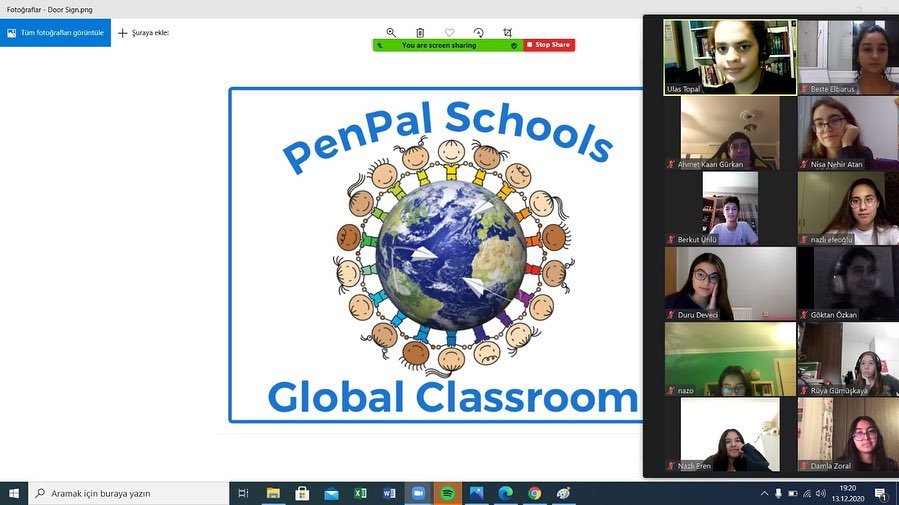Click muted mic icon beside Beste Elburus
This screenshot has height=505, width=899.
804,89
